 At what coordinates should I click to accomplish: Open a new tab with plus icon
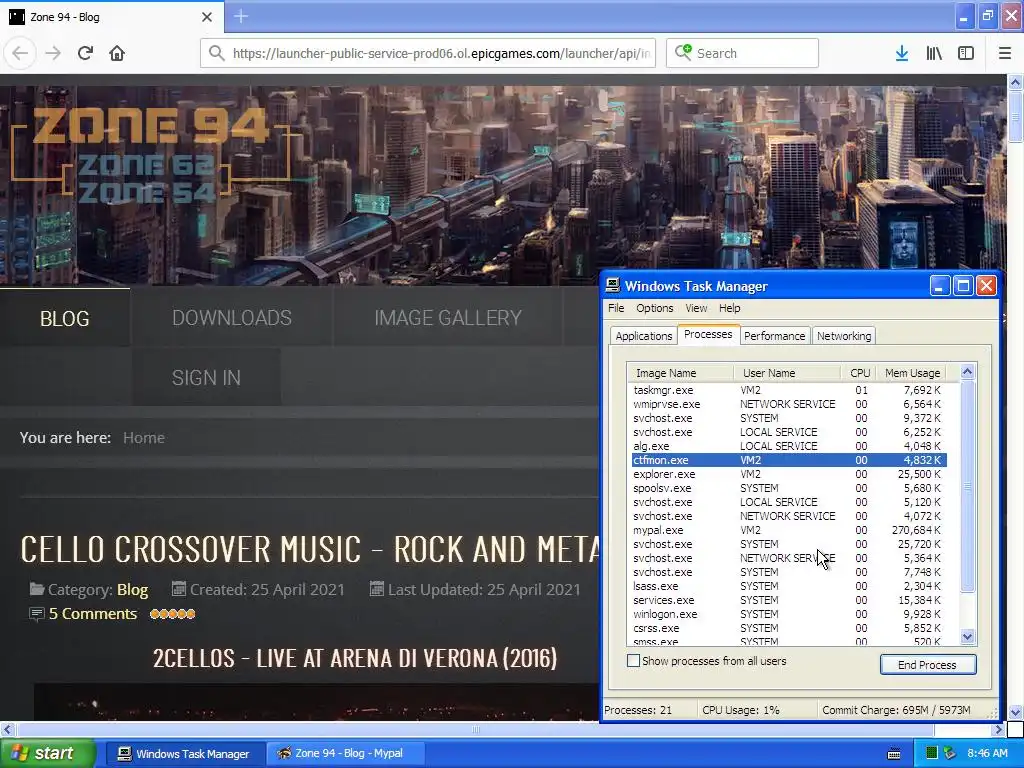pos(241,16)
